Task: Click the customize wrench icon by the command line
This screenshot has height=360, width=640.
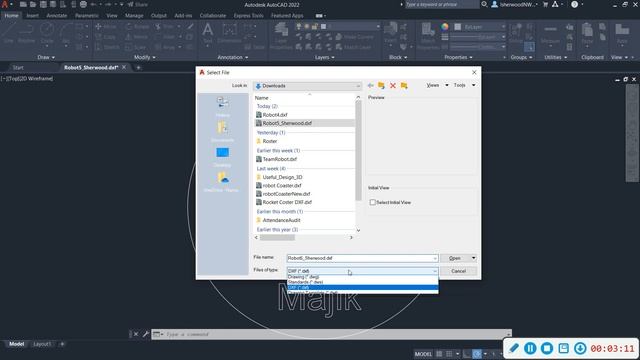Action: tap(146, 334)
